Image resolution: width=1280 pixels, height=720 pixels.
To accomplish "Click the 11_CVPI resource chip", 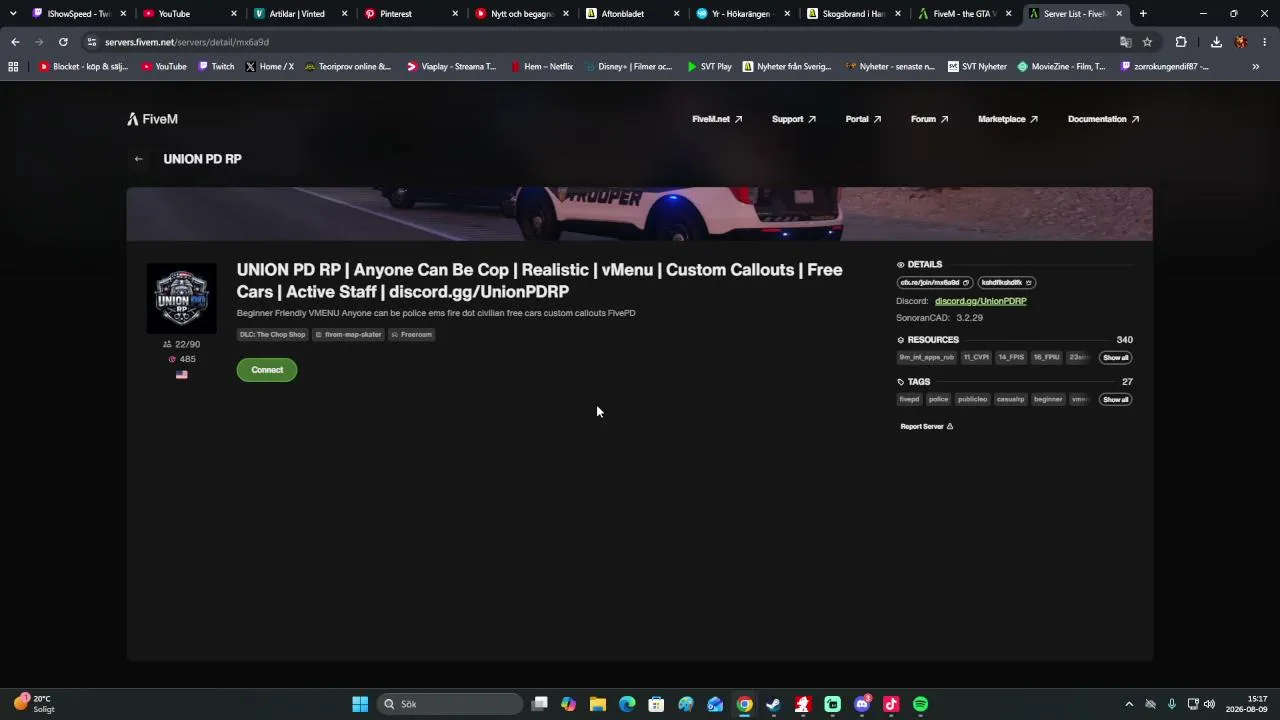I will point(976,358).
